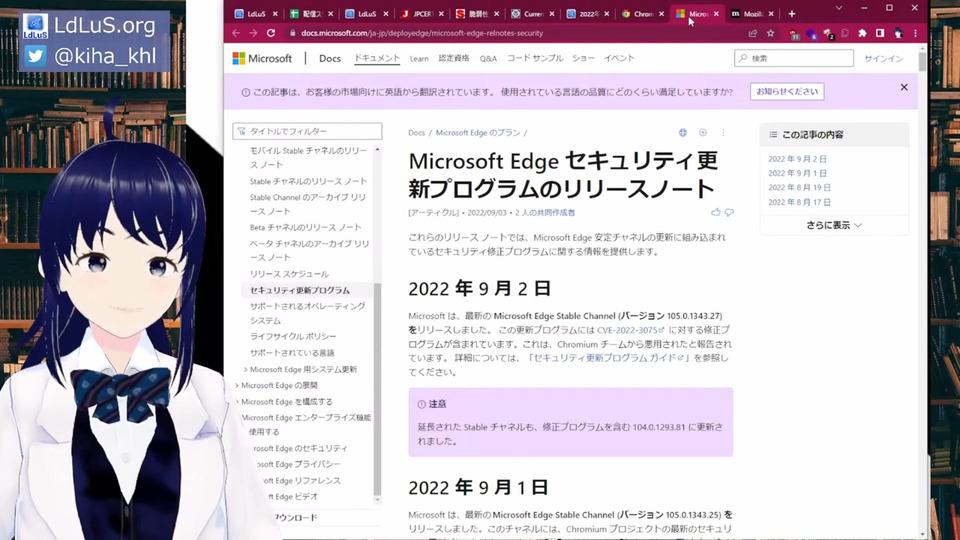
Task: Click the Microsoft logo
Action: [262, 58]
